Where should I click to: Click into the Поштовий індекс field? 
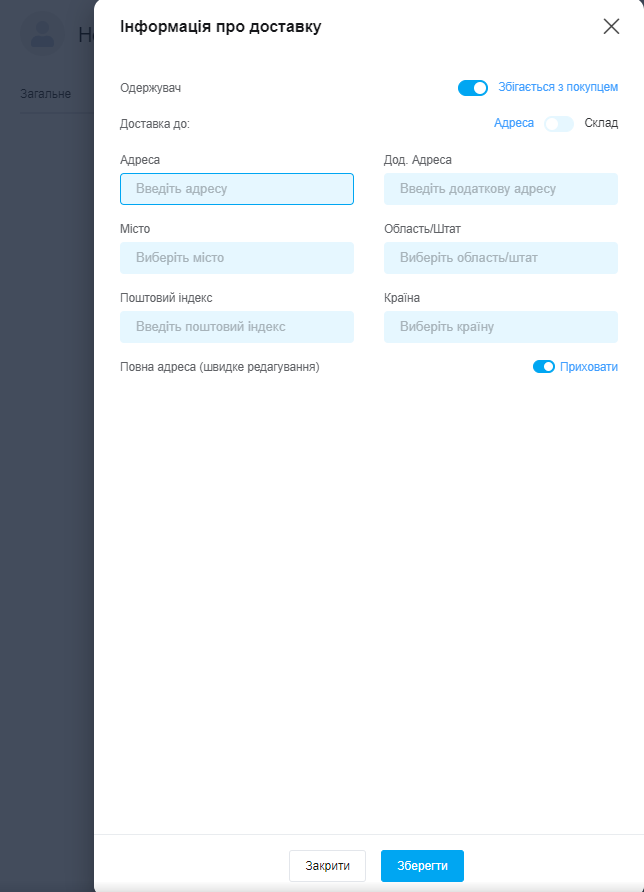tap(237, 327)
